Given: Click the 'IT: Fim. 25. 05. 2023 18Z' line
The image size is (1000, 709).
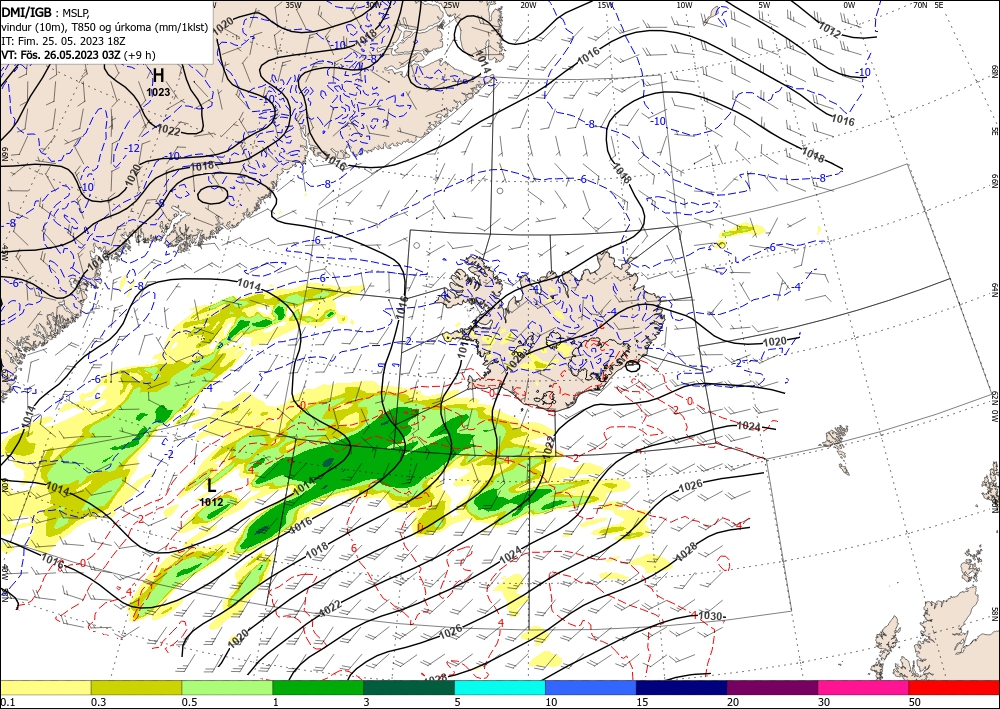Looking at the screenshot, I should point(63,41).
